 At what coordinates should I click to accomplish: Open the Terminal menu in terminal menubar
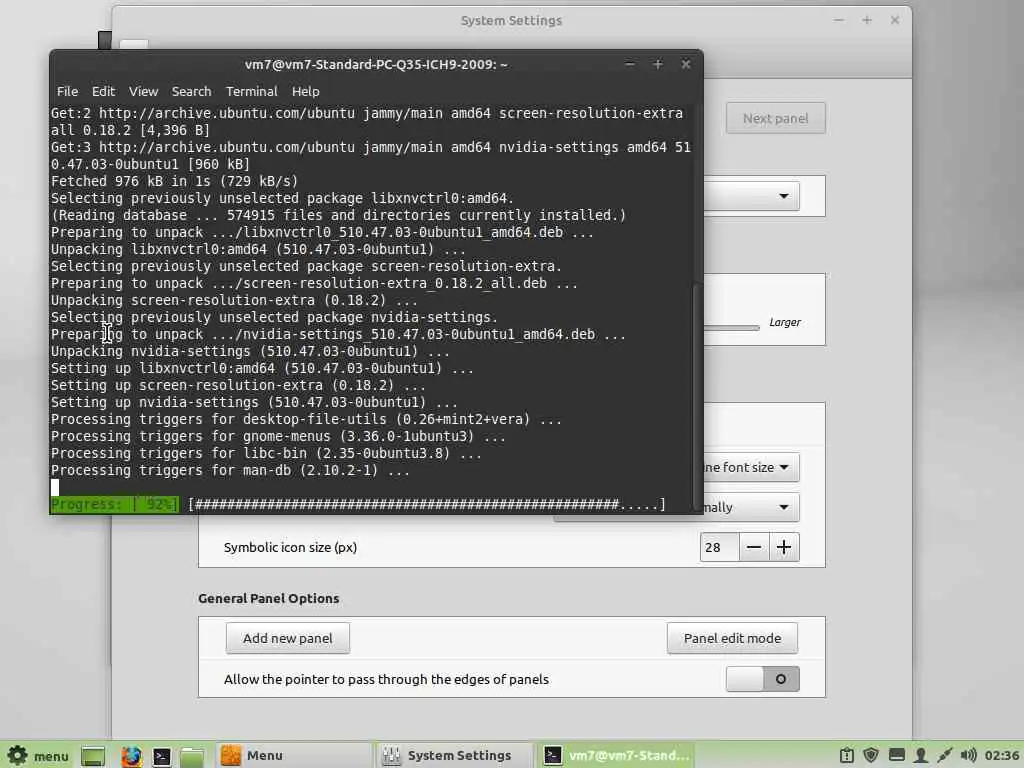[x=251, y=91]
